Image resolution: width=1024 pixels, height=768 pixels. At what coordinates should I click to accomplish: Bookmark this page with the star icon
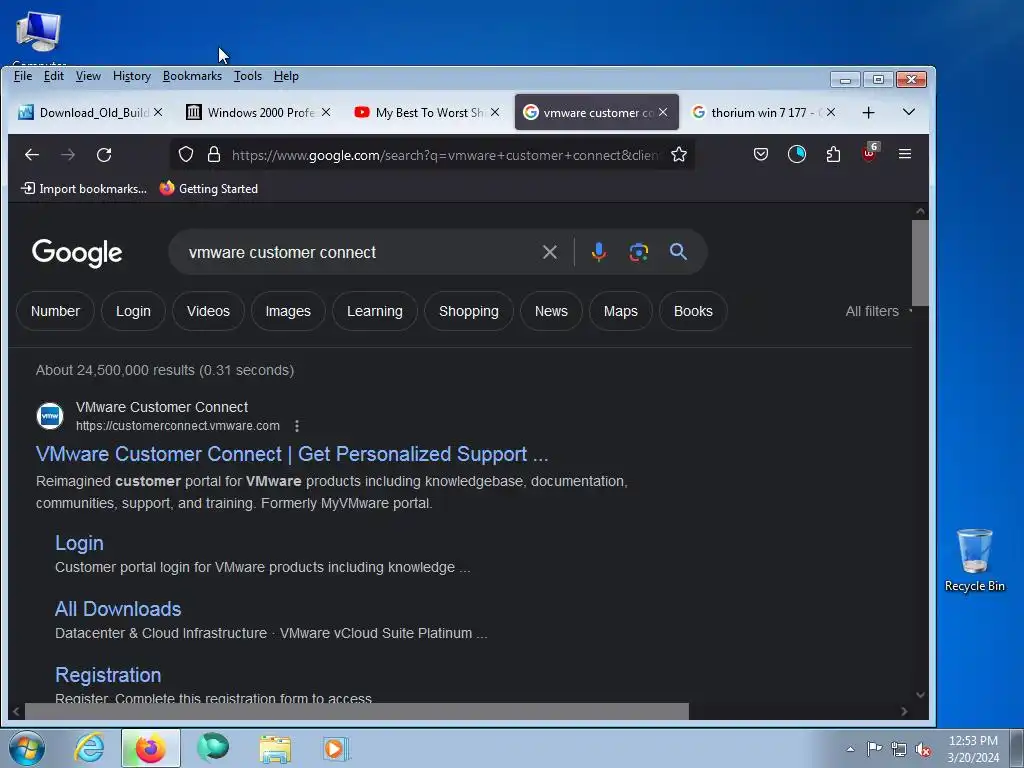point(679,155)
